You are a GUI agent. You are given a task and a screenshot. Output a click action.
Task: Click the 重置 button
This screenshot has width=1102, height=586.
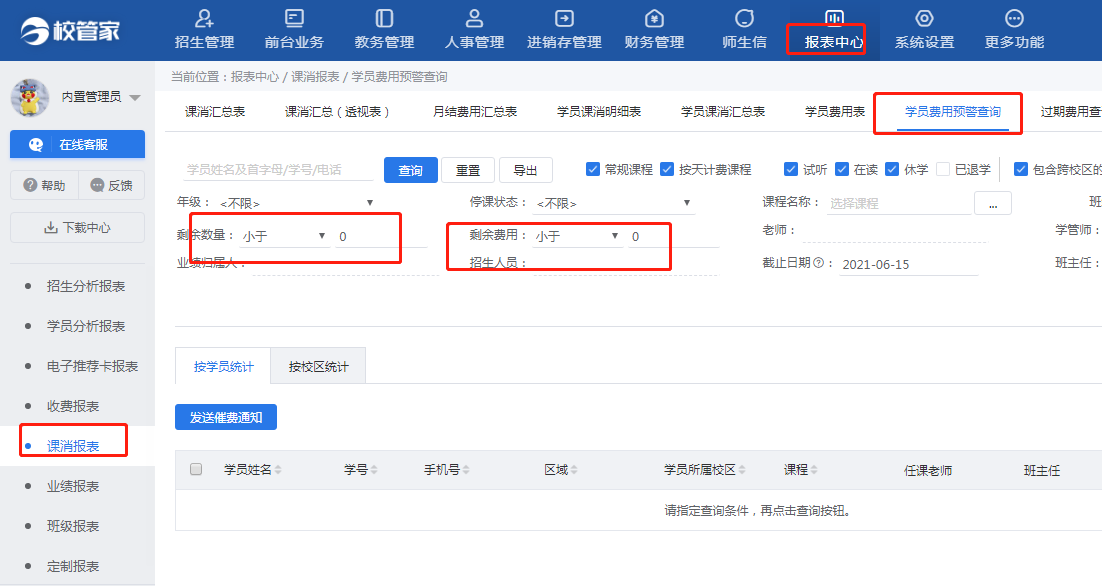point(468,170)
